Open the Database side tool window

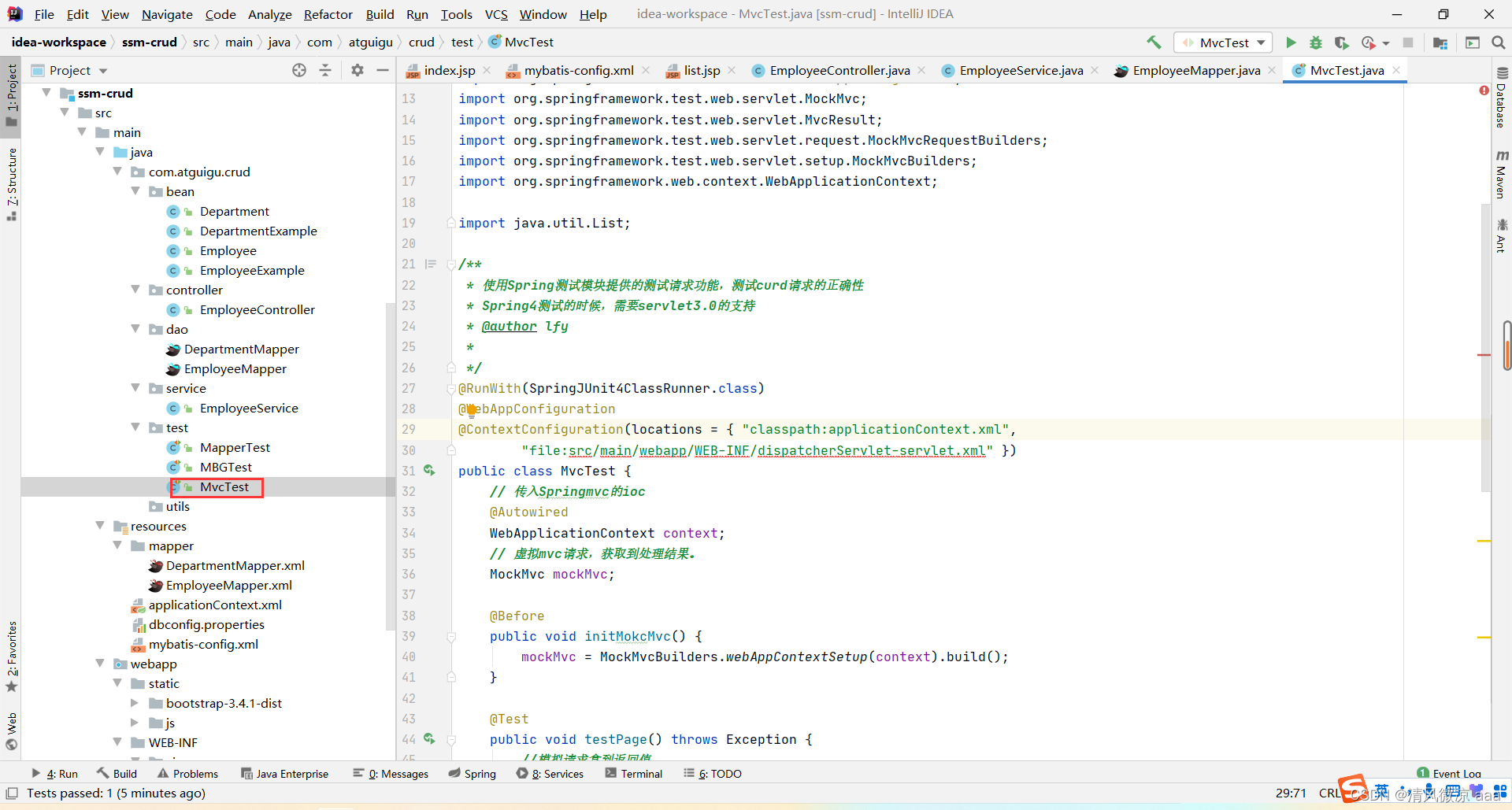[x=1502, y=98]
